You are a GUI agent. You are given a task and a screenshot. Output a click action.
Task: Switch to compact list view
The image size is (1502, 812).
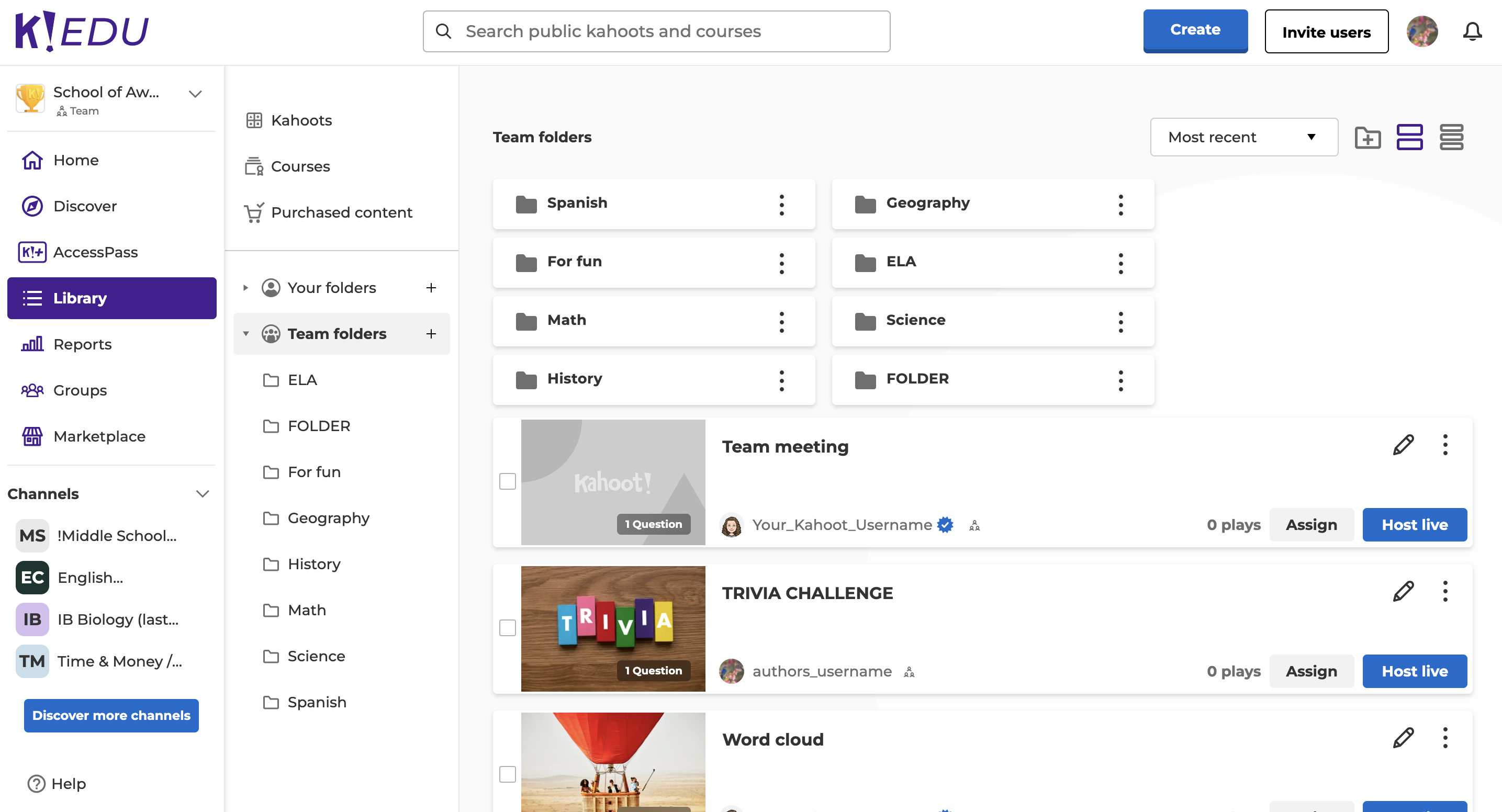coord(1452,137)
